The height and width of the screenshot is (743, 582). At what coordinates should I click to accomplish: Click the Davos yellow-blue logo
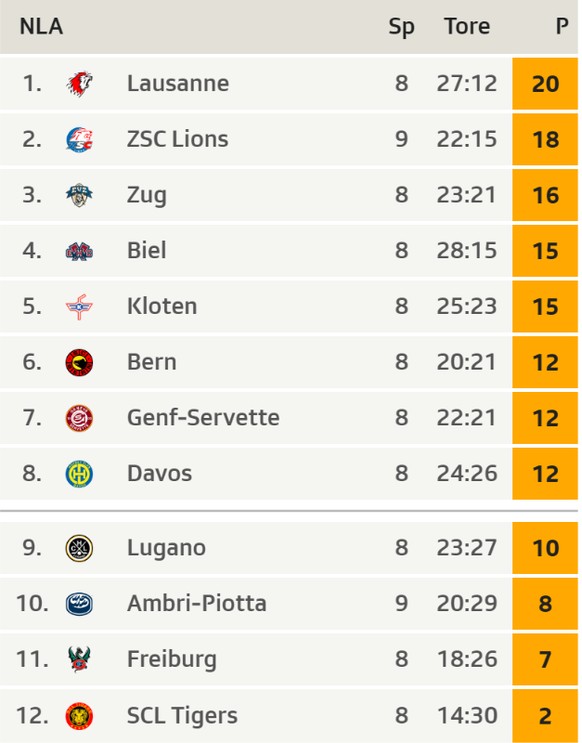79,474
